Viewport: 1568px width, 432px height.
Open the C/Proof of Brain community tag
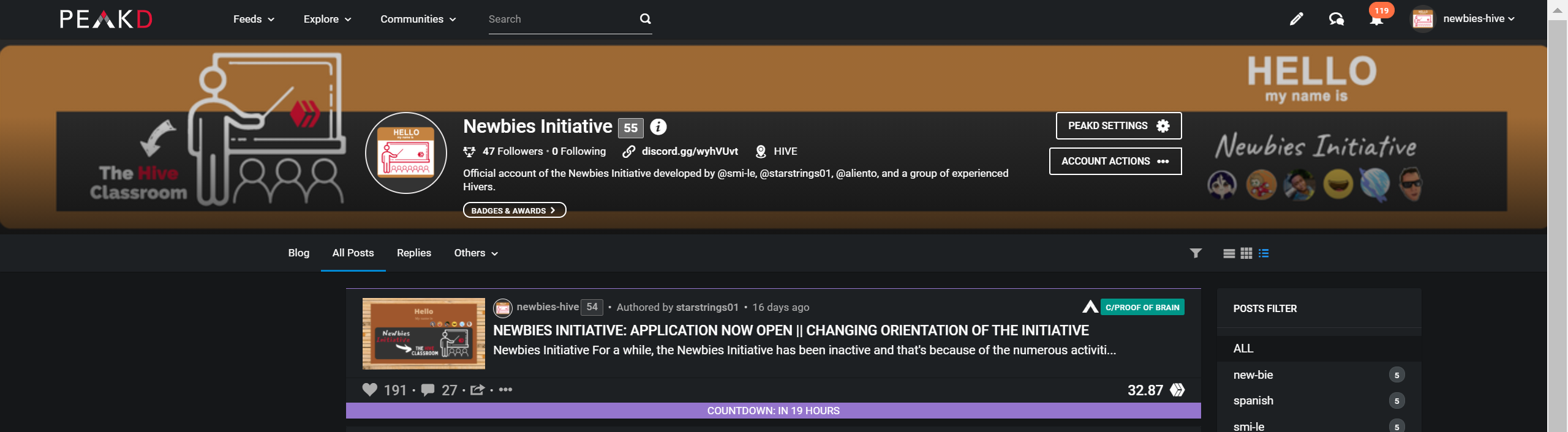pyautogui.click(x=1142, y=307)
